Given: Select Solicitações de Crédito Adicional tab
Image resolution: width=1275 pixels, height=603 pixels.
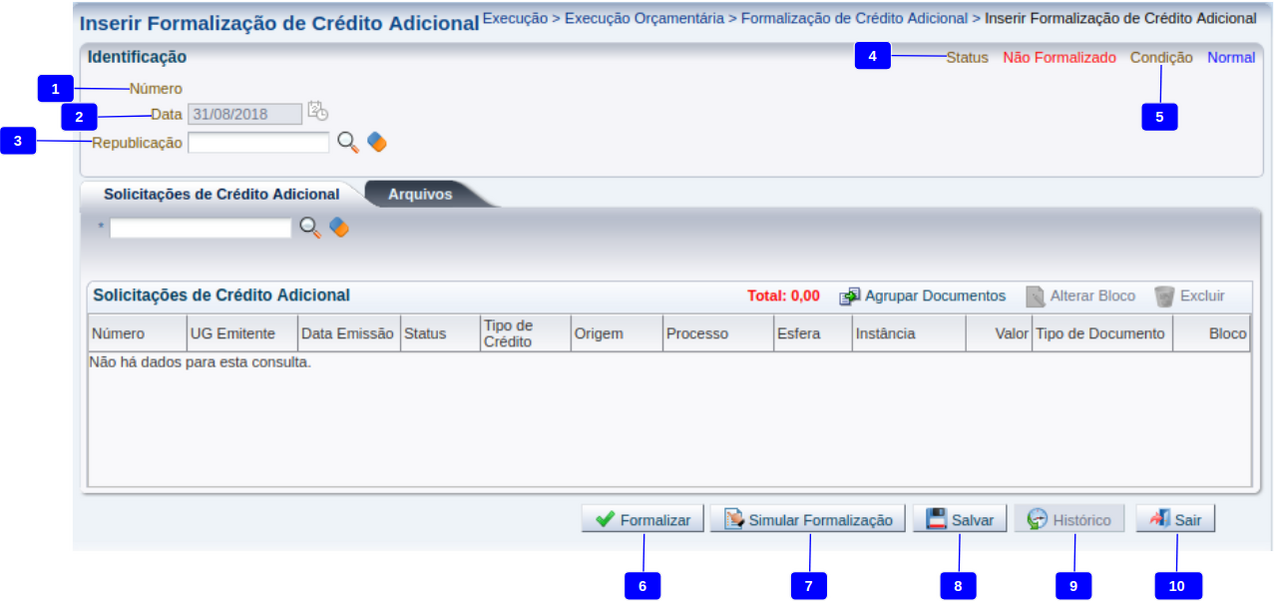Looking at the screenshot, I should [x=221, y=195].
